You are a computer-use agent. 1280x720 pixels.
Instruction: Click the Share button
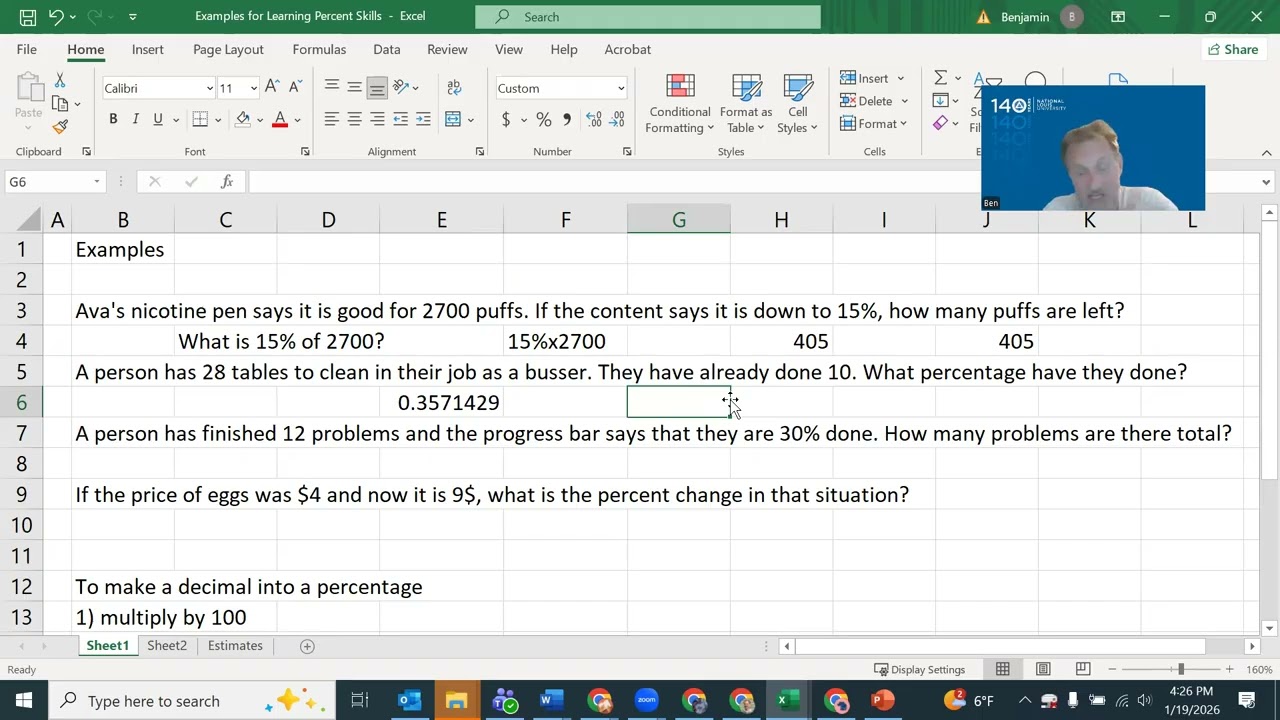tap(1233, 49)
